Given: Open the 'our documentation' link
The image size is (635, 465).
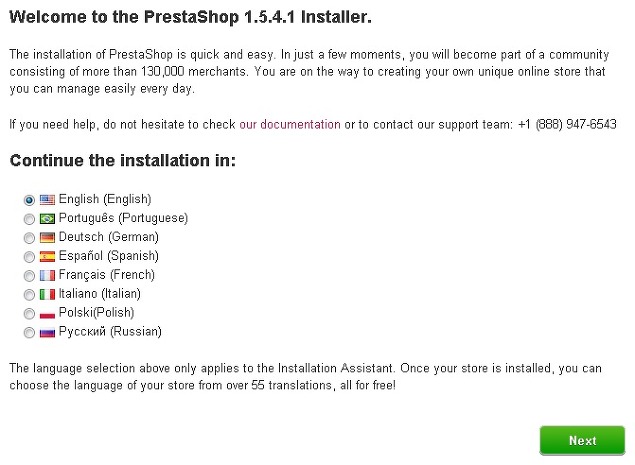Looking at the screenshot, I should click(x=290, y=124).
